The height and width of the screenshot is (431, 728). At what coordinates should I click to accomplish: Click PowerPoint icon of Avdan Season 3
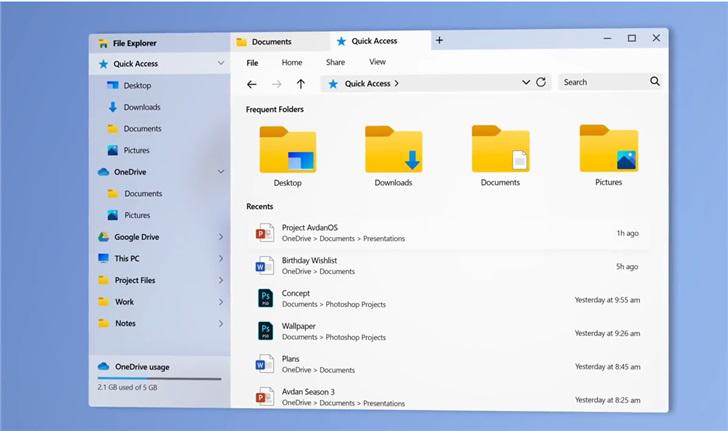(x=265, y=397)
